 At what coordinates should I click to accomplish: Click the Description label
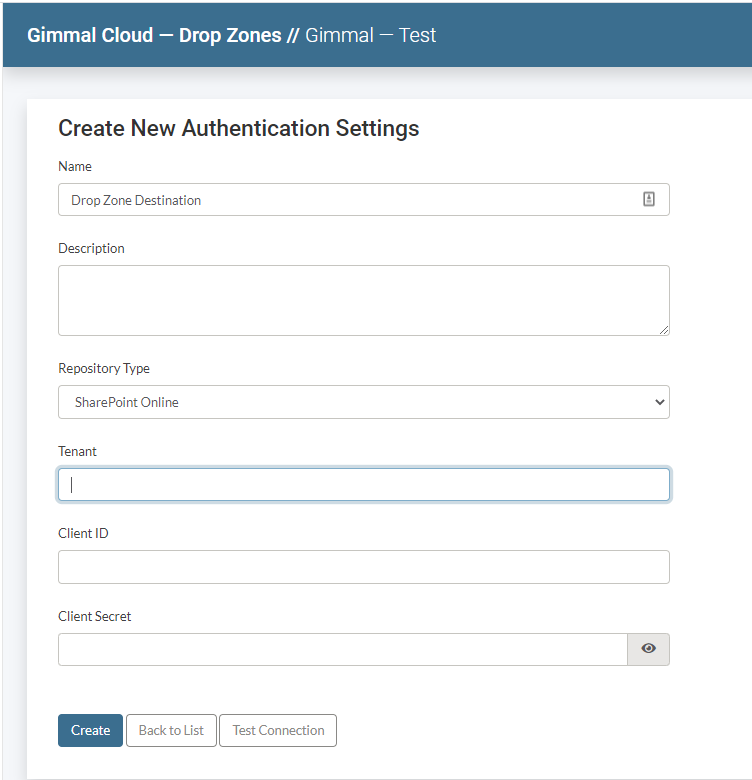coord(92,248)
